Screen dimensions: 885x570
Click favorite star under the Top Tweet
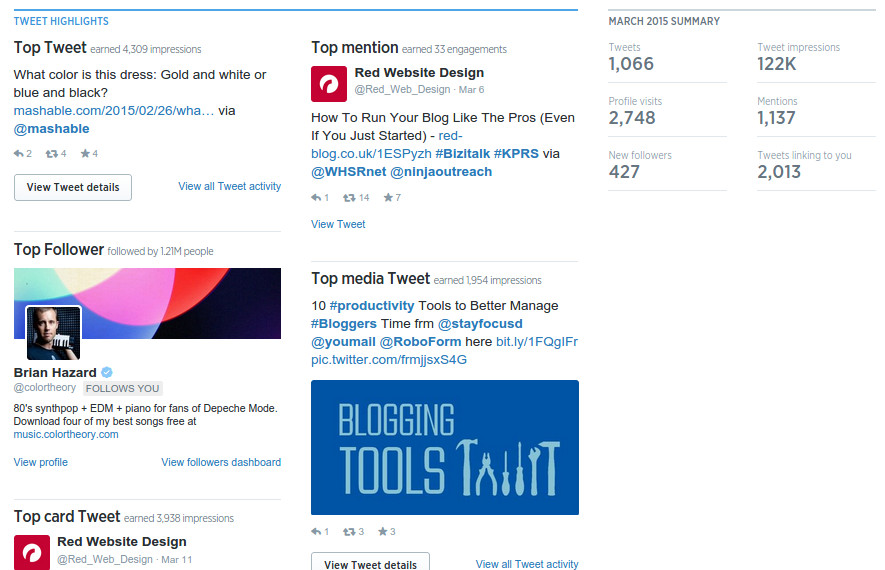(x=85, y=153)
